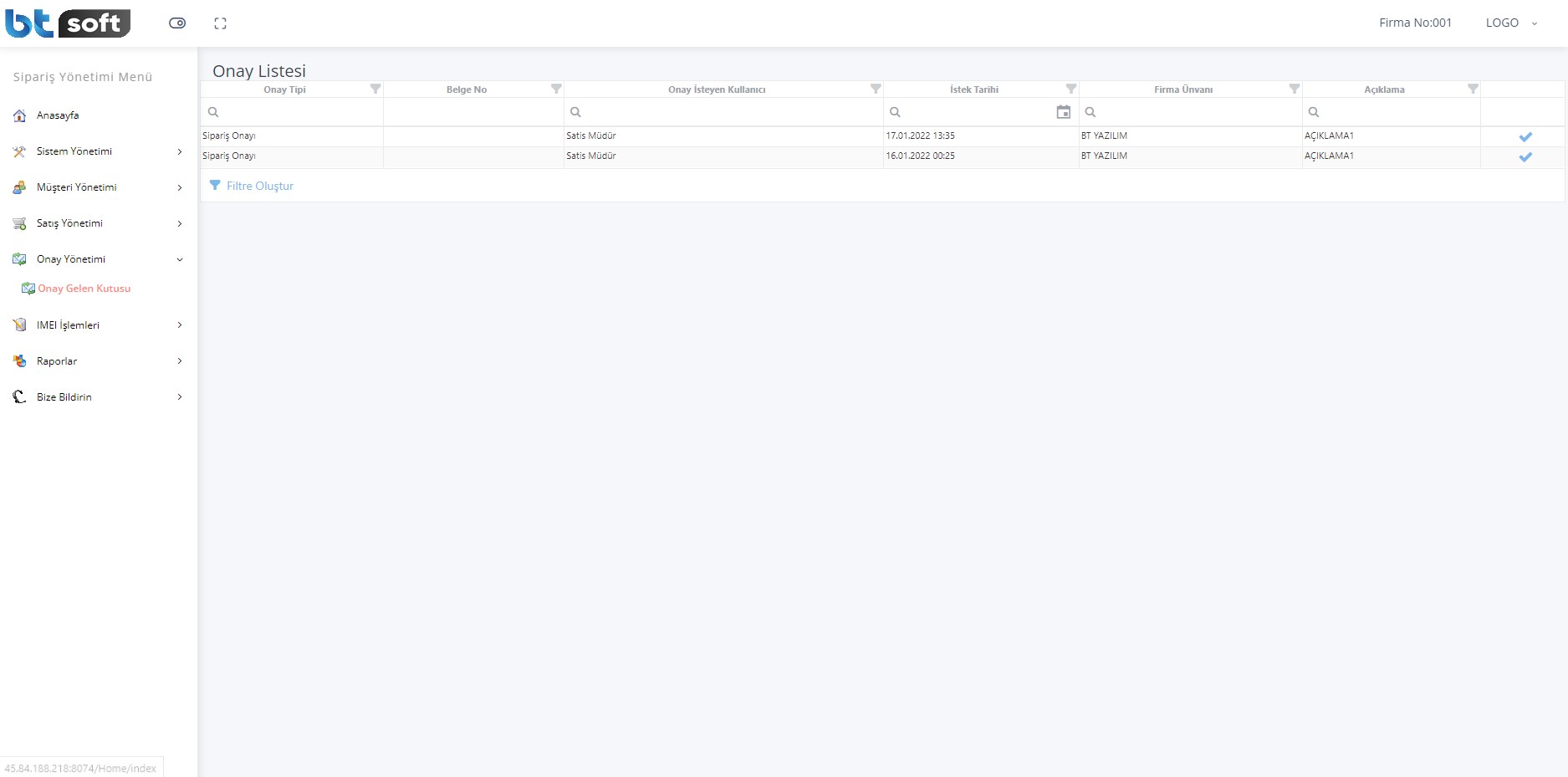Click the IMEI İşlemleri icon
This screenshot has width=1568, height=777.
click(19, 325)
